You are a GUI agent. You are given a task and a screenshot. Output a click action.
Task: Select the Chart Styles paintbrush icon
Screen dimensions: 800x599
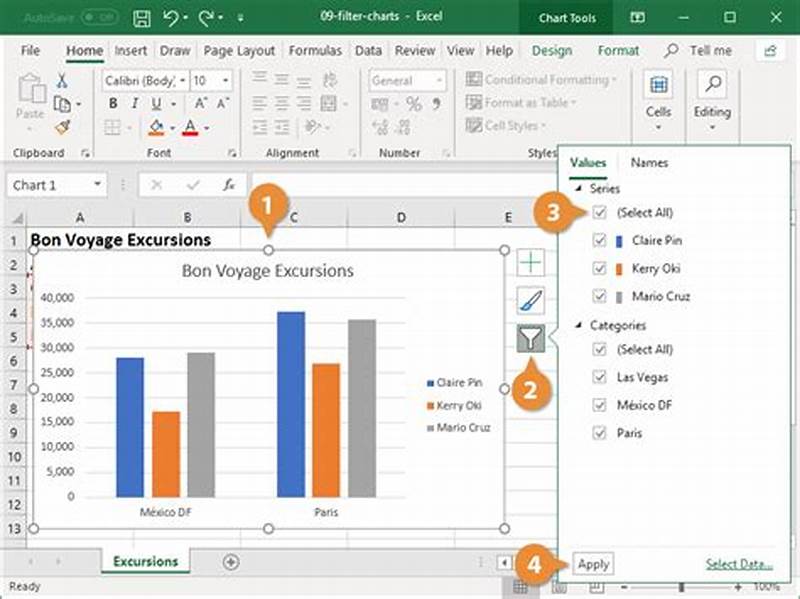(531, 299)
